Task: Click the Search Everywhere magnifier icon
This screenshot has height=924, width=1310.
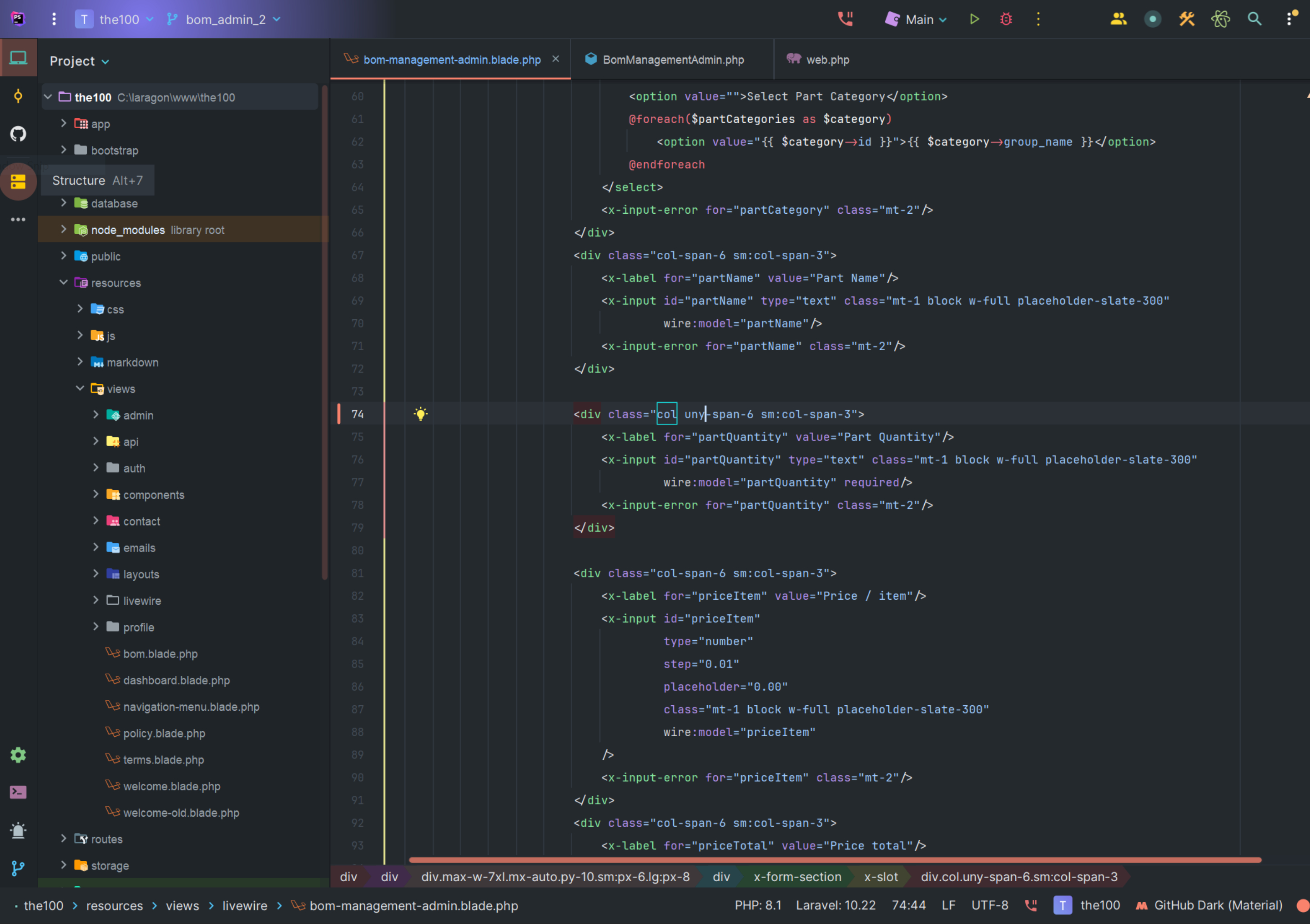Action: 1254,20
